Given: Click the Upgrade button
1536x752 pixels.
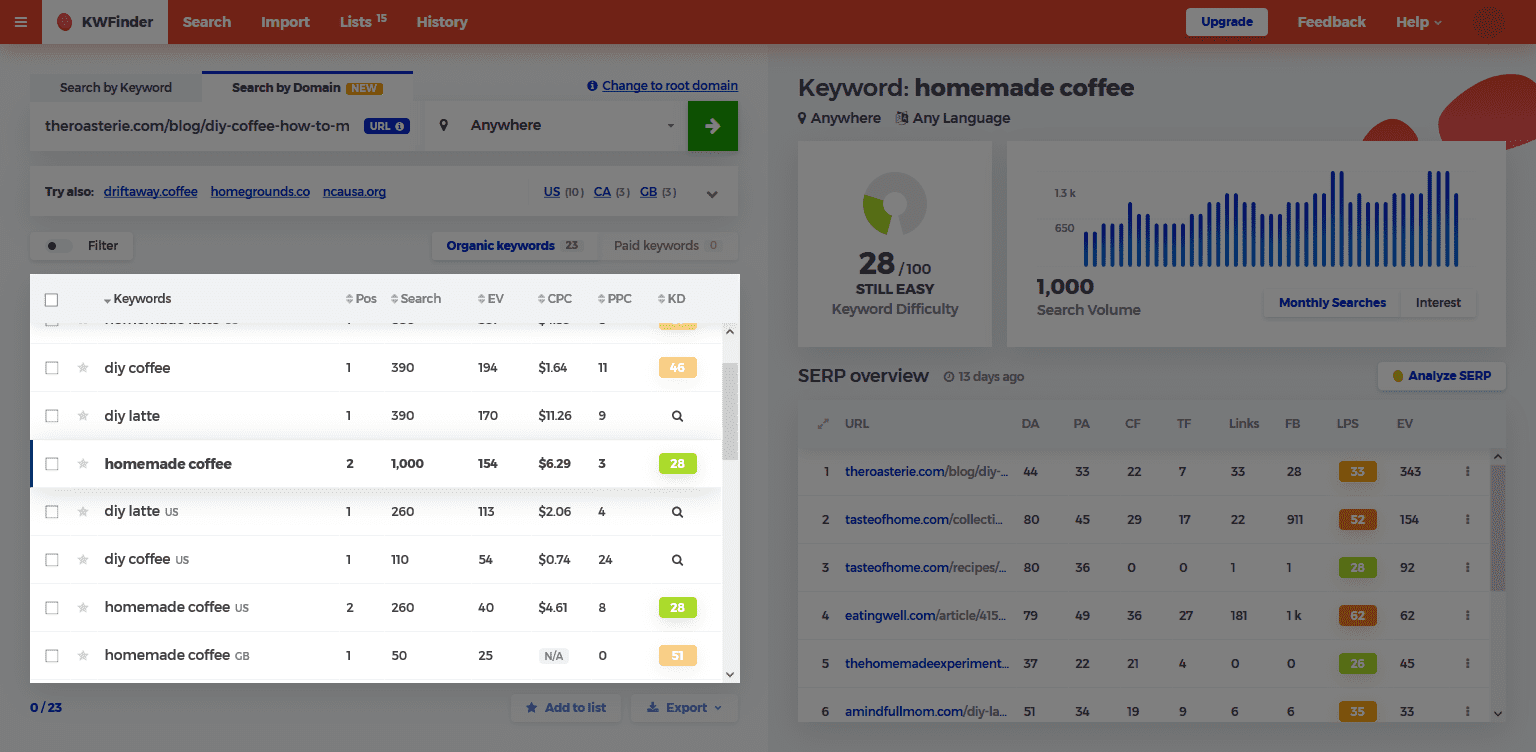Looking at the screenshot, I should [1227, 22].
